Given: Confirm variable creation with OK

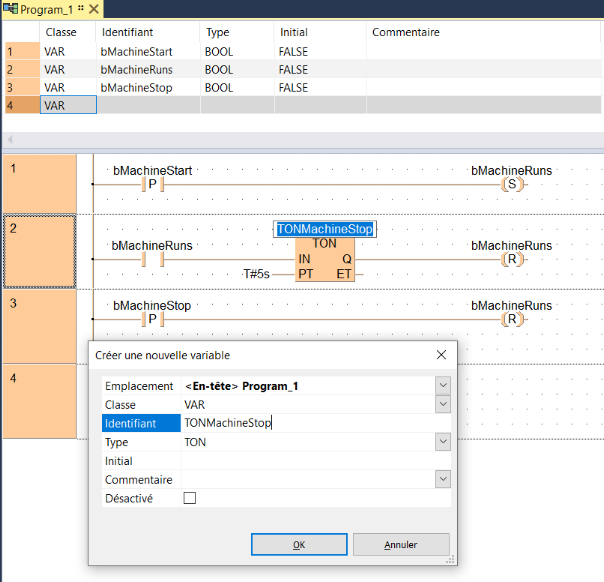Looking at the screenshot, I should pyautogui.click(x=298, y=545).
